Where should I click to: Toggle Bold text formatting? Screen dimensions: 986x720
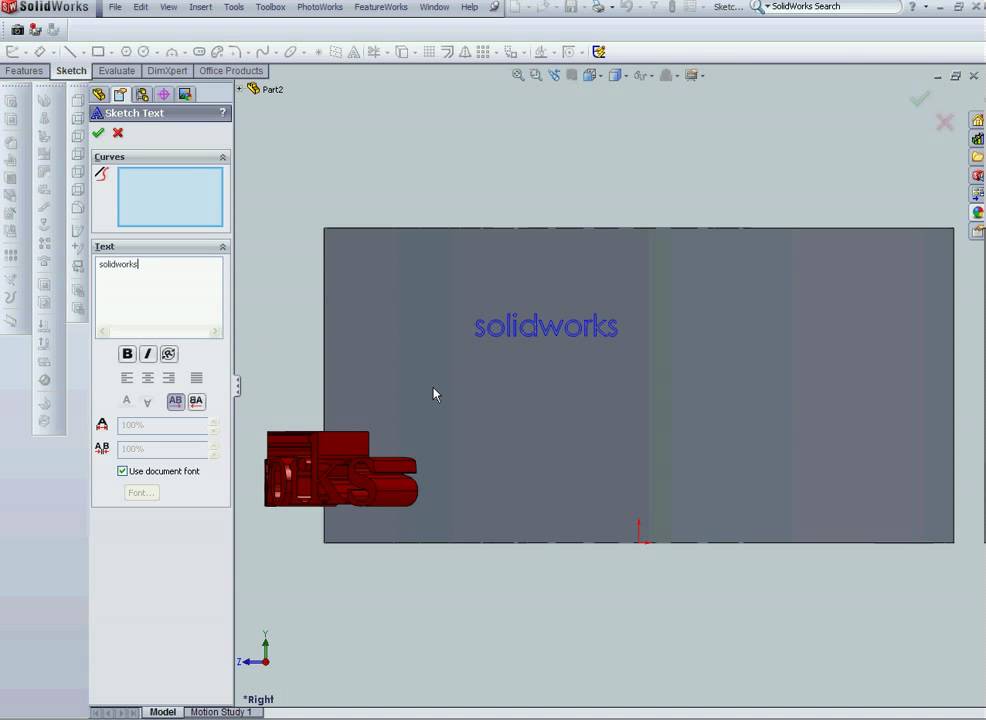[127, 354]
